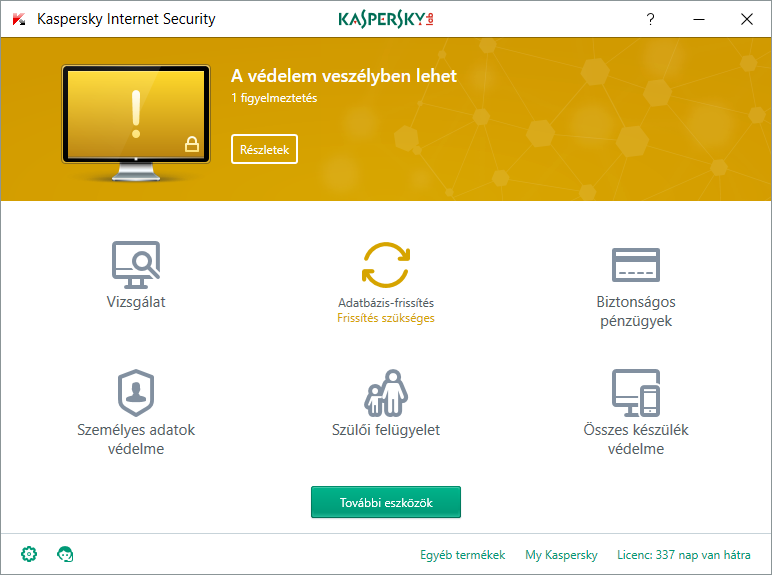Click the További eszközök button
772x575 pixels.
pyautogui.click(x=386, y=502)
